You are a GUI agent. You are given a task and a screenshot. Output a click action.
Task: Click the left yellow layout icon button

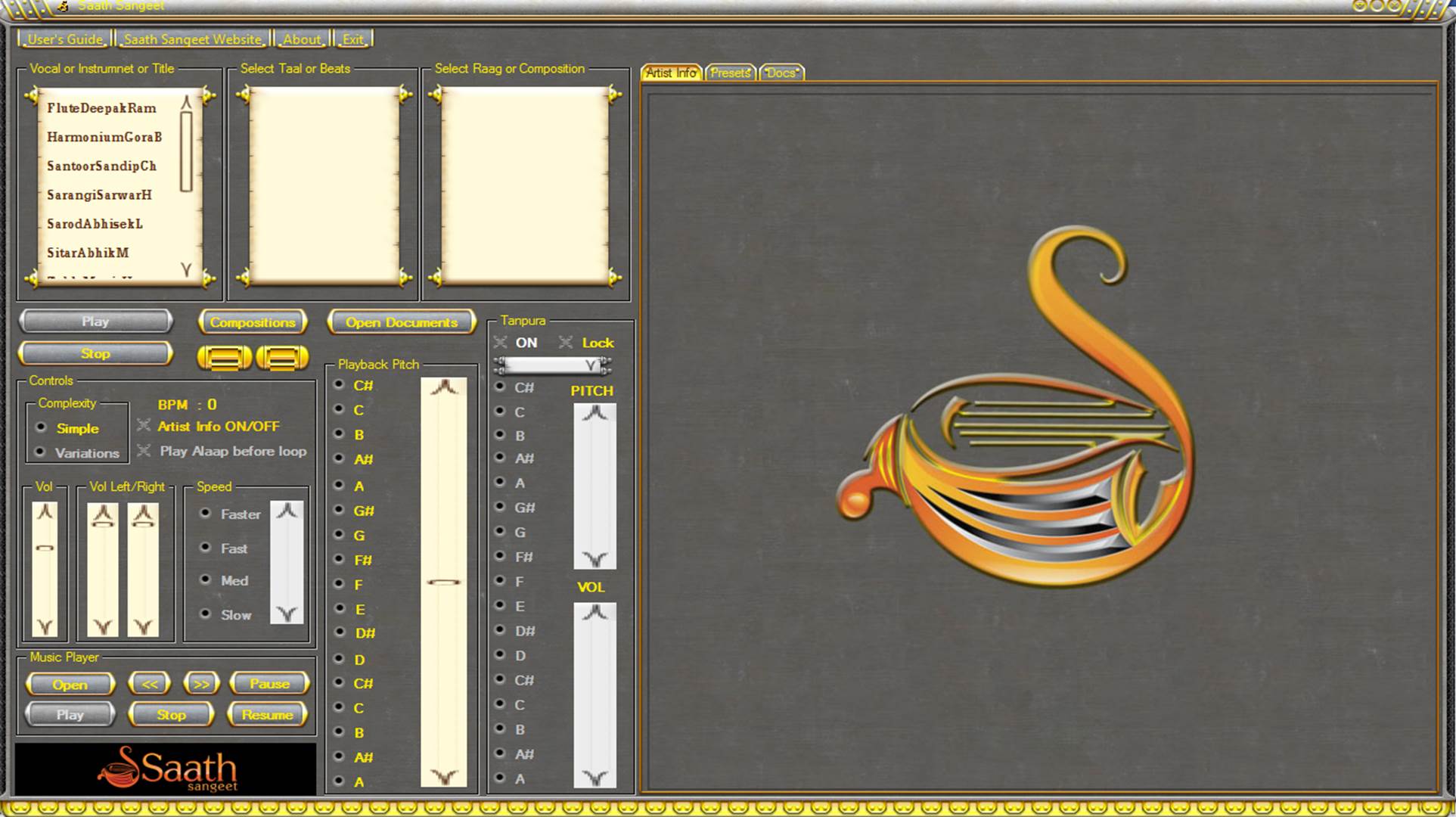point(224,357)
